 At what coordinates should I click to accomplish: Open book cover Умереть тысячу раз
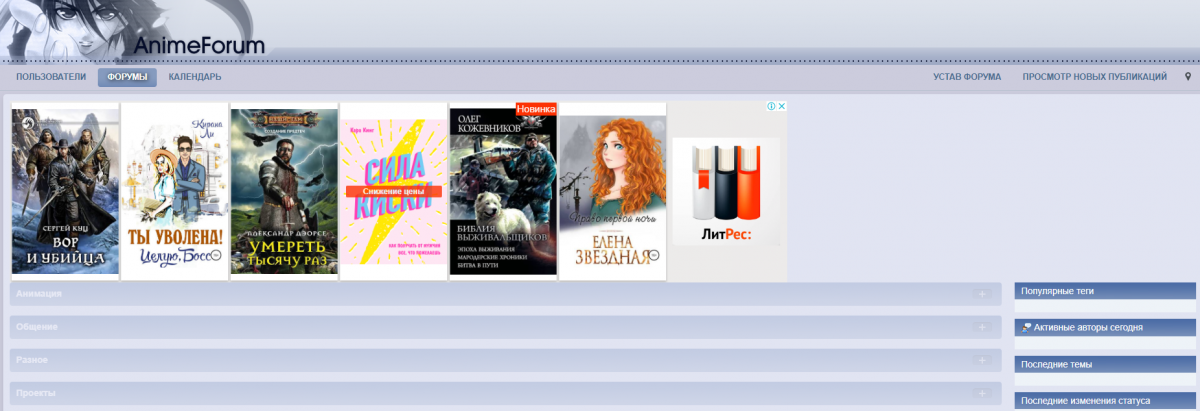coord(284,190)
